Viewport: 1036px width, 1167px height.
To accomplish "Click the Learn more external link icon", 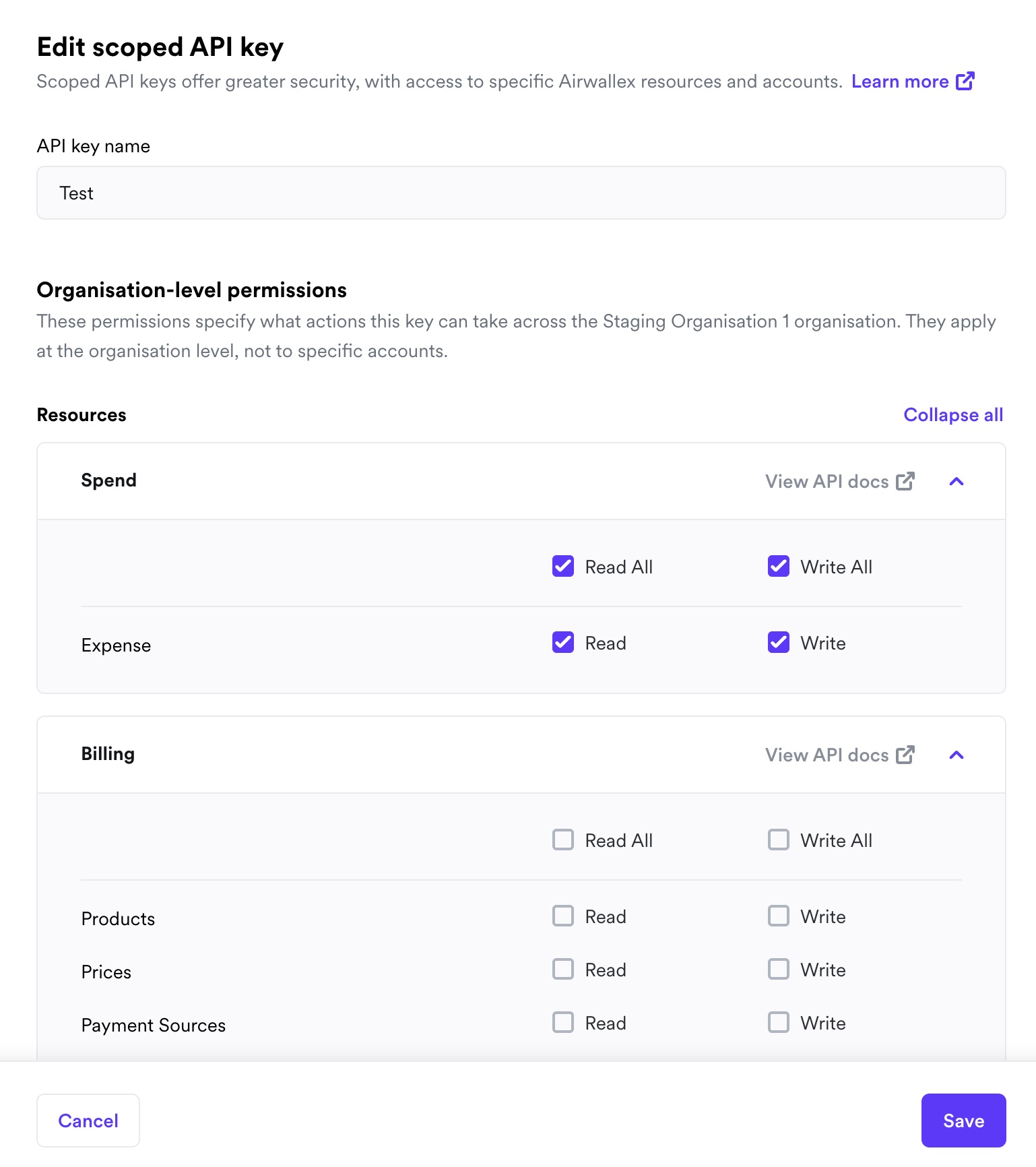I will click(x=965, y=81).
